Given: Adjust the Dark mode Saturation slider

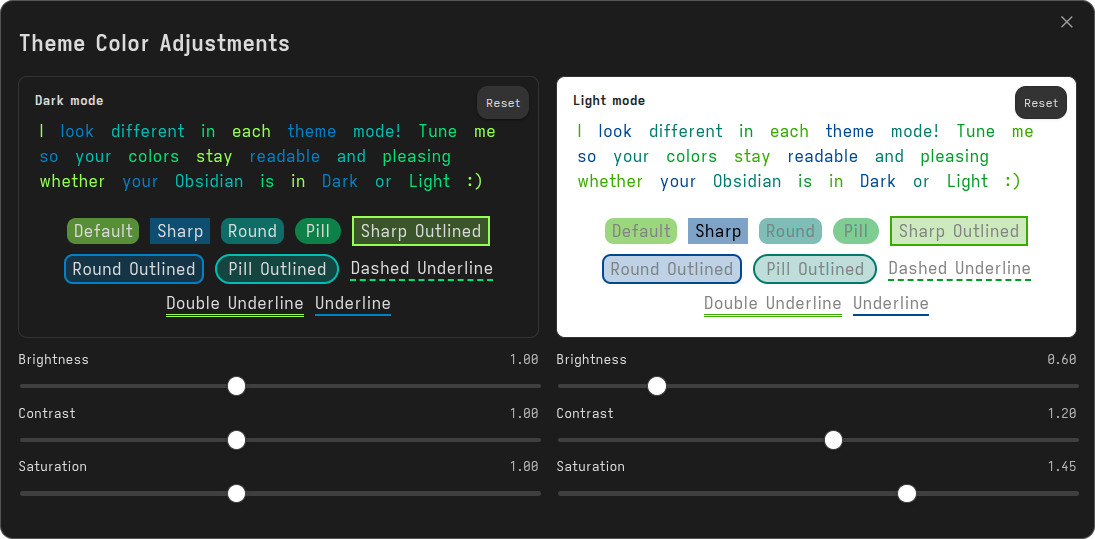Looking at the screenshot, I should tap(280, 494).
